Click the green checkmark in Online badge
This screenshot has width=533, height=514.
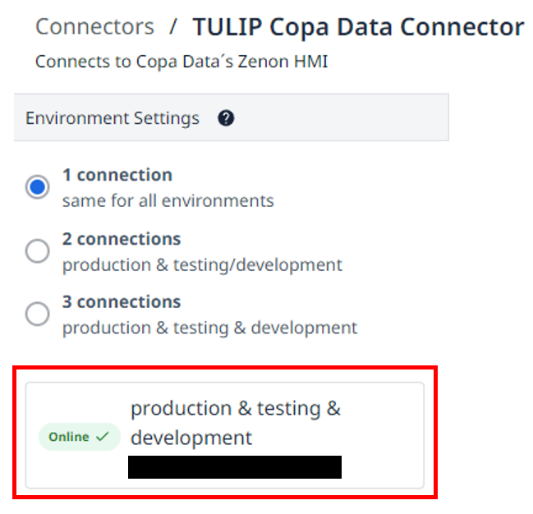(102, 436)
